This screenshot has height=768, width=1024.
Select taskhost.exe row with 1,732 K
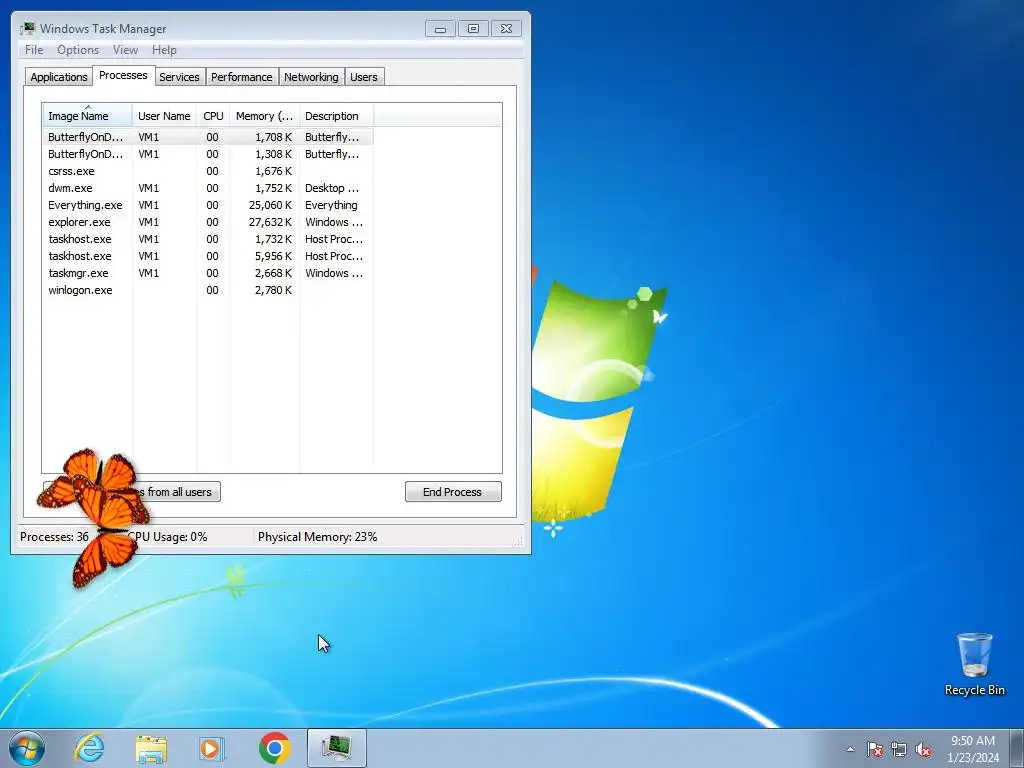(x=208, y=239)
